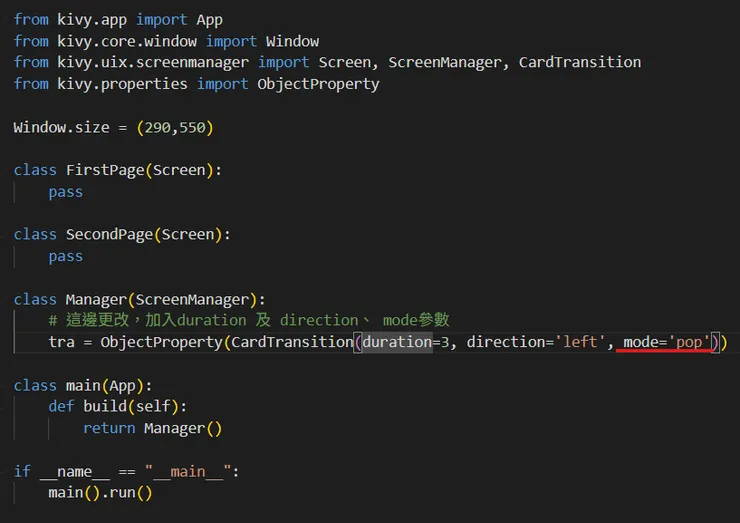Click the "__main__" string literal
The height and width of the screenshot is (523, 740).
pyautogui.click(x=188, y=472)
